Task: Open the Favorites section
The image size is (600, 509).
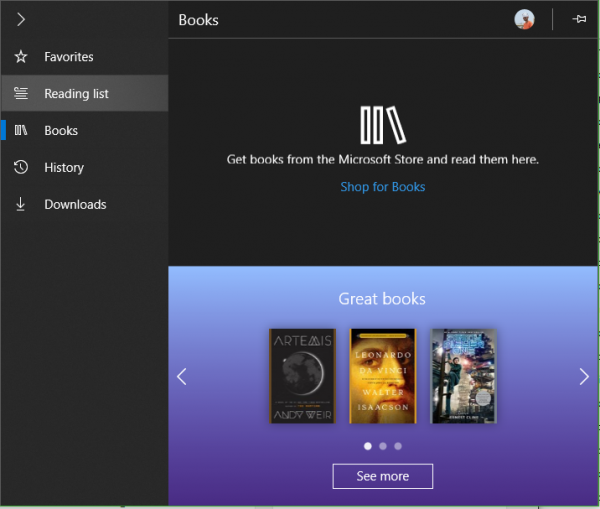Action: 84,57
